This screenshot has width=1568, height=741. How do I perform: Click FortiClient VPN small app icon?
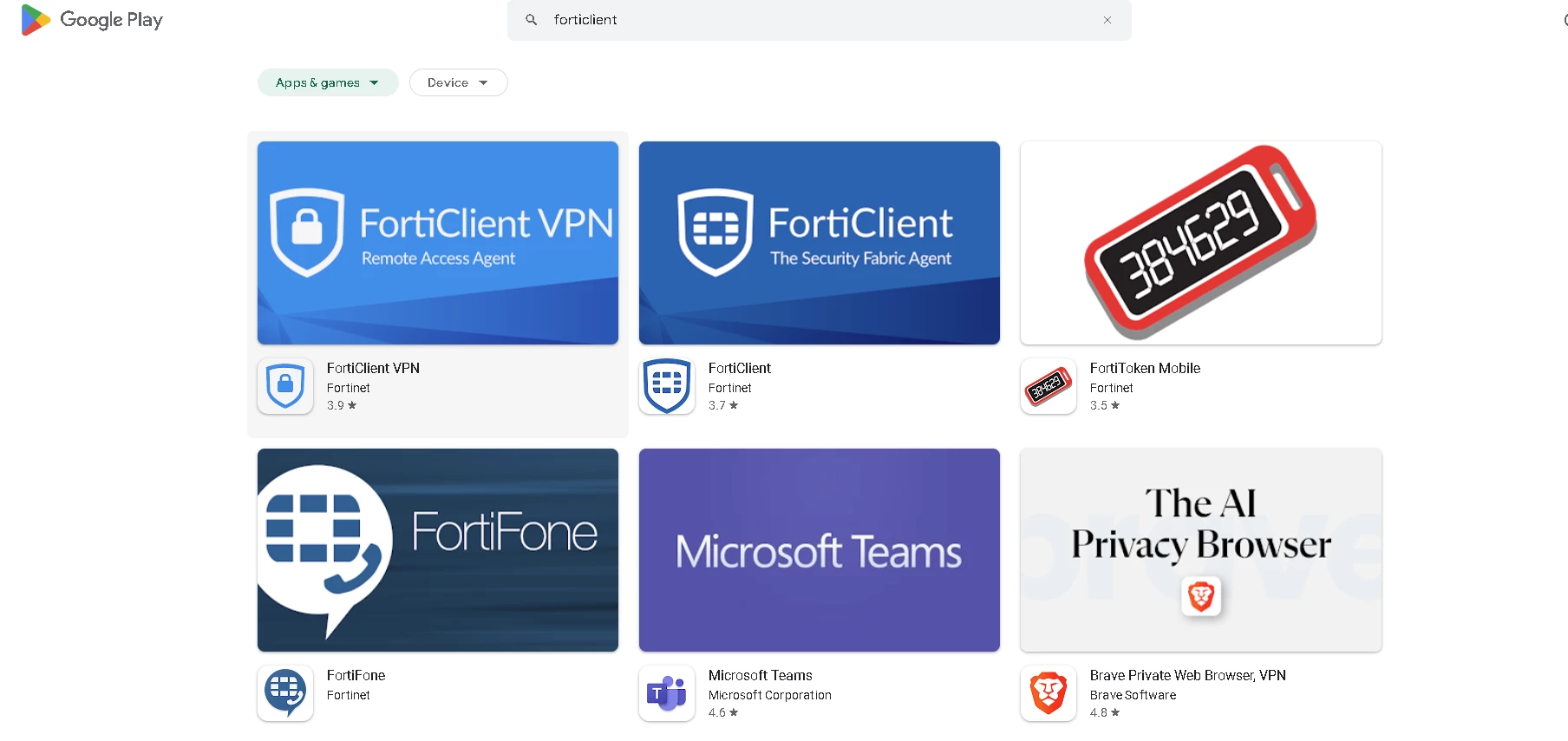click(285, 386)
